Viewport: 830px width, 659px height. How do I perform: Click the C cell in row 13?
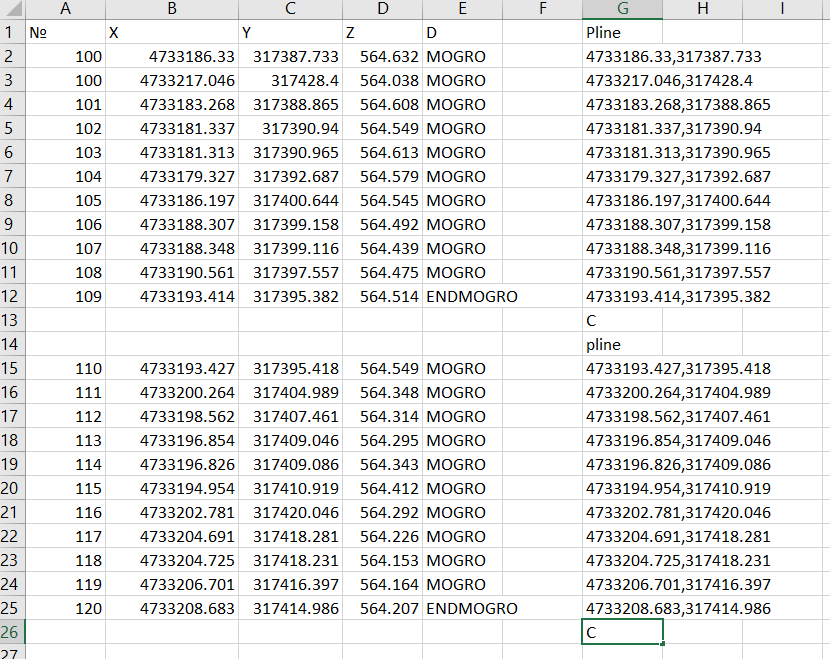[x=622, y=320]
